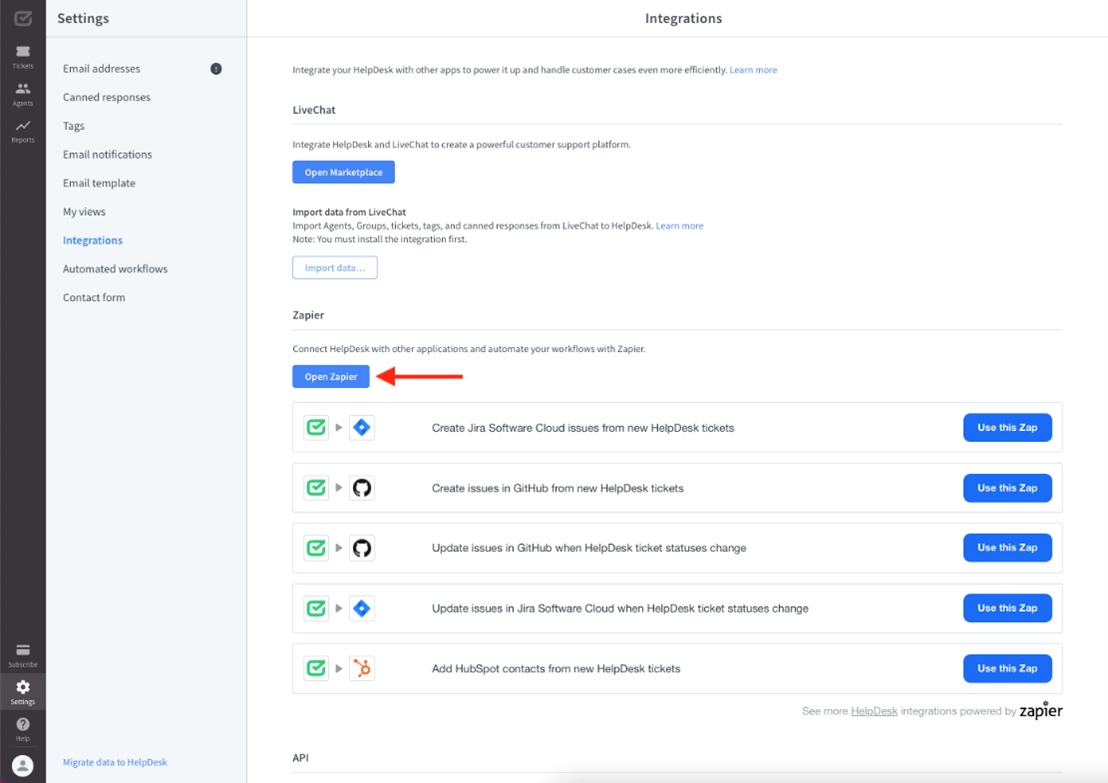
Task: Click 'Create issues in GitHub from new HelpDesk tickets'
Action: coord(558,488)
